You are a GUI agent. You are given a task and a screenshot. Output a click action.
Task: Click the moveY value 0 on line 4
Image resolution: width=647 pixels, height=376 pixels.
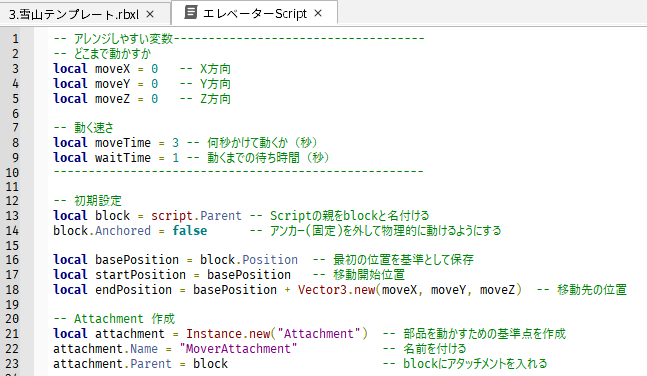click(x=154, y=84)
